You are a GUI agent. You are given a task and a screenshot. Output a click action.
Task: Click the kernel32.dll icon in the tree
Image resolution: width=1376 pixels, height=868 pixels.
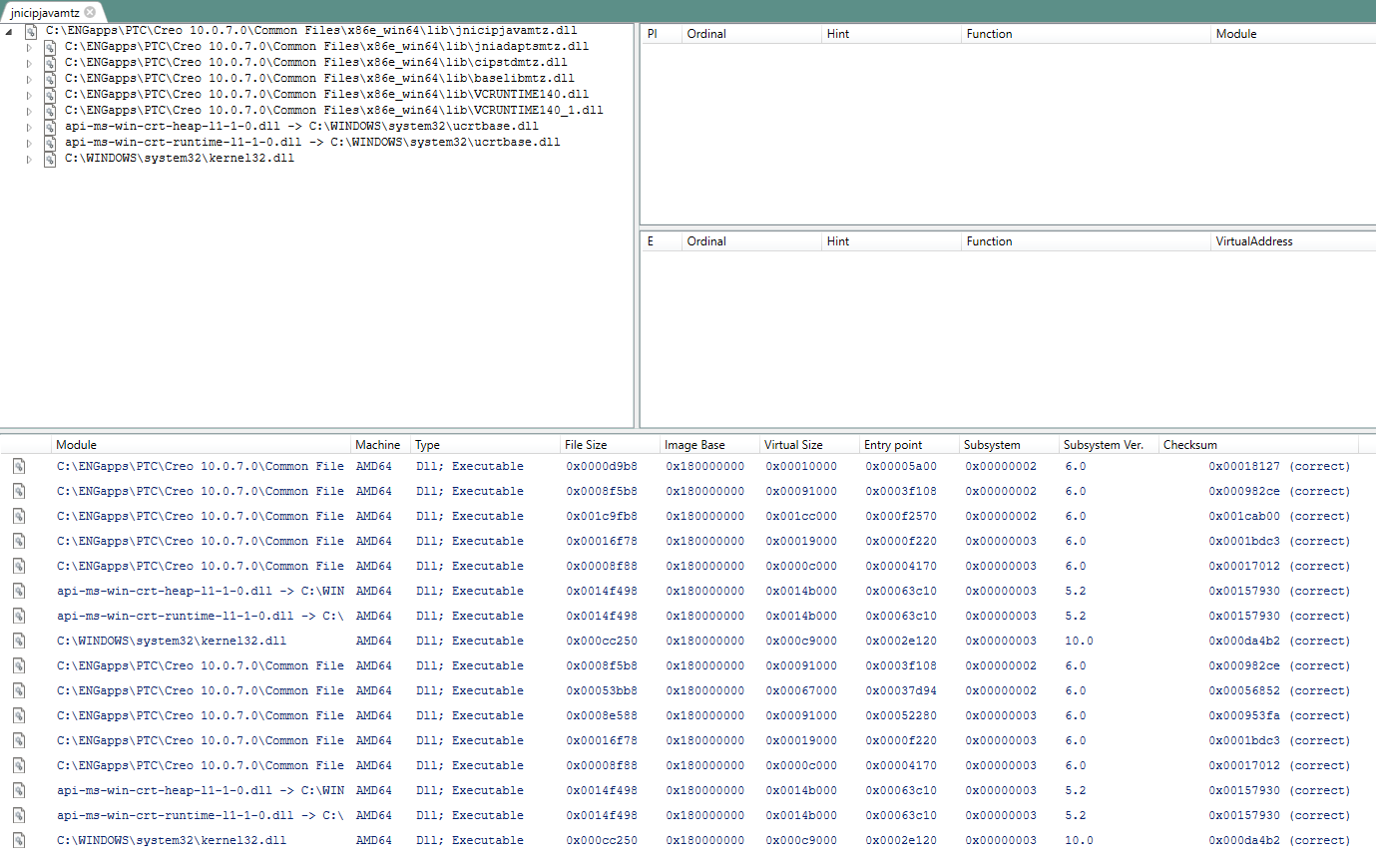click(49, 158)
